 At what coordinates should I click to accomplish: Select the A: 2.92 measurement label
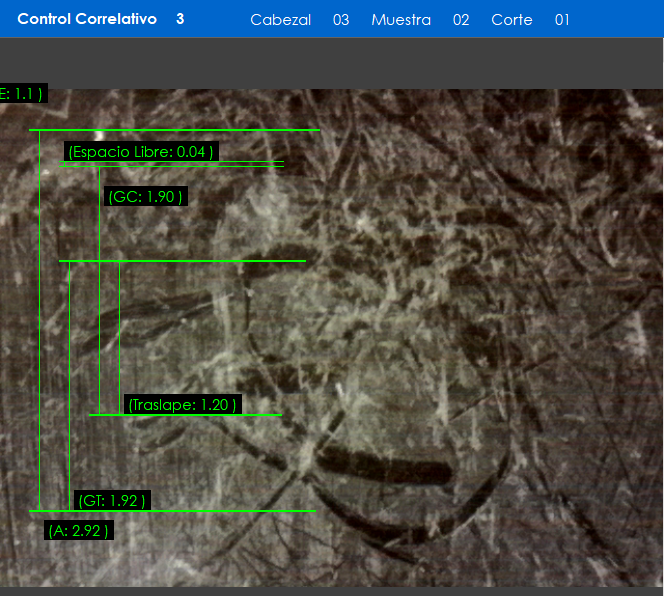(x=78, y=531)
